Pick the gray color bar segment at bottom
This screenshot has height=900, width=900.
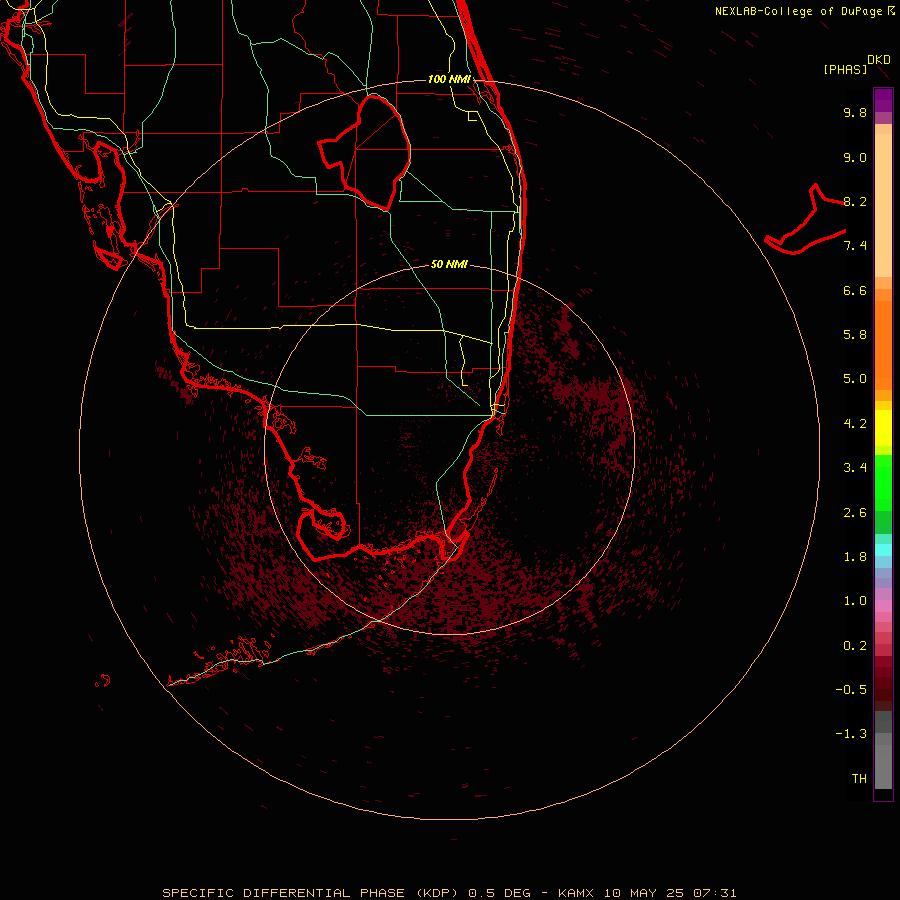(883, 766)
